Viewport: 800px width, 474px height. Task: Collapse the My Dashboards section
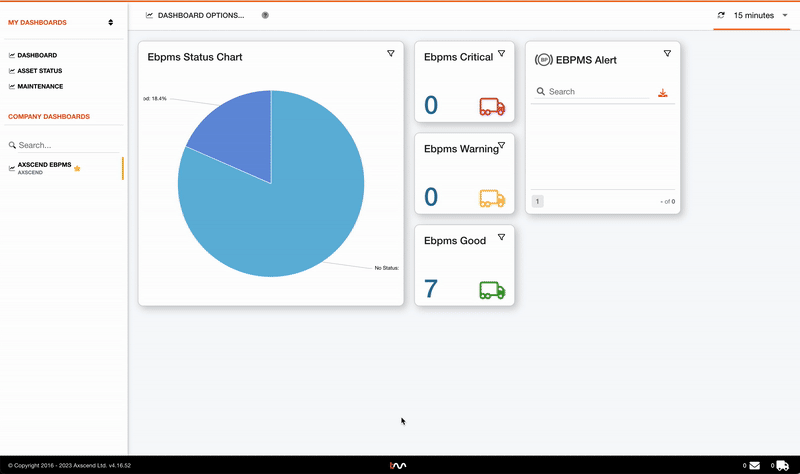111,22
